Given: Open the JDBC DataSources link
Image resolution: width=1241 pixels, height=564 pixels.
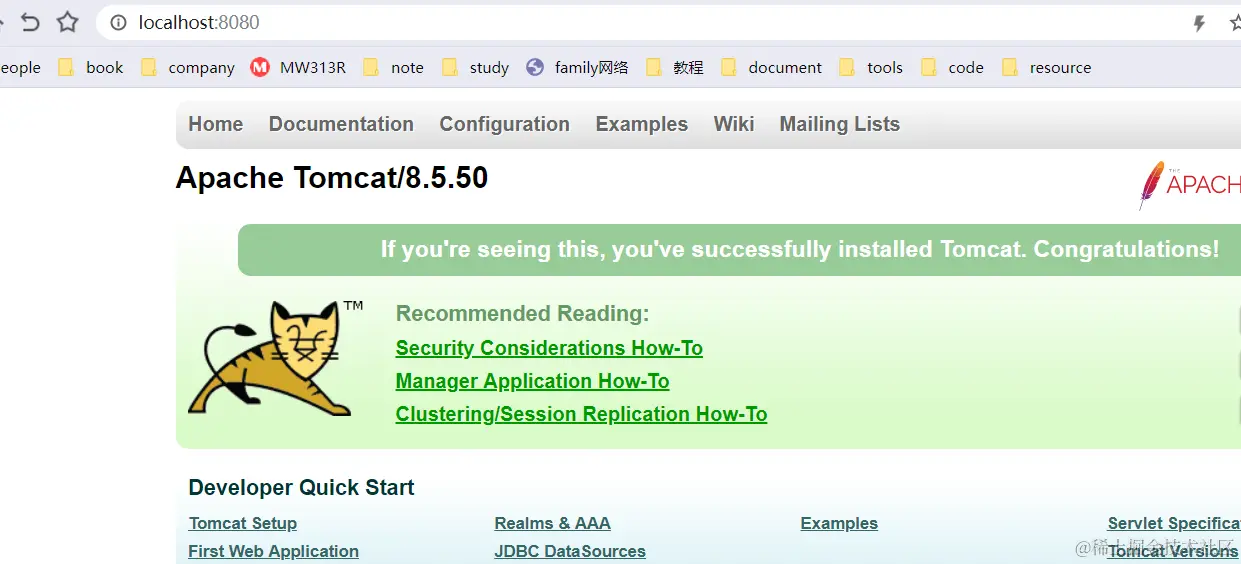Looking at the screenshot, I should (570, 551).
